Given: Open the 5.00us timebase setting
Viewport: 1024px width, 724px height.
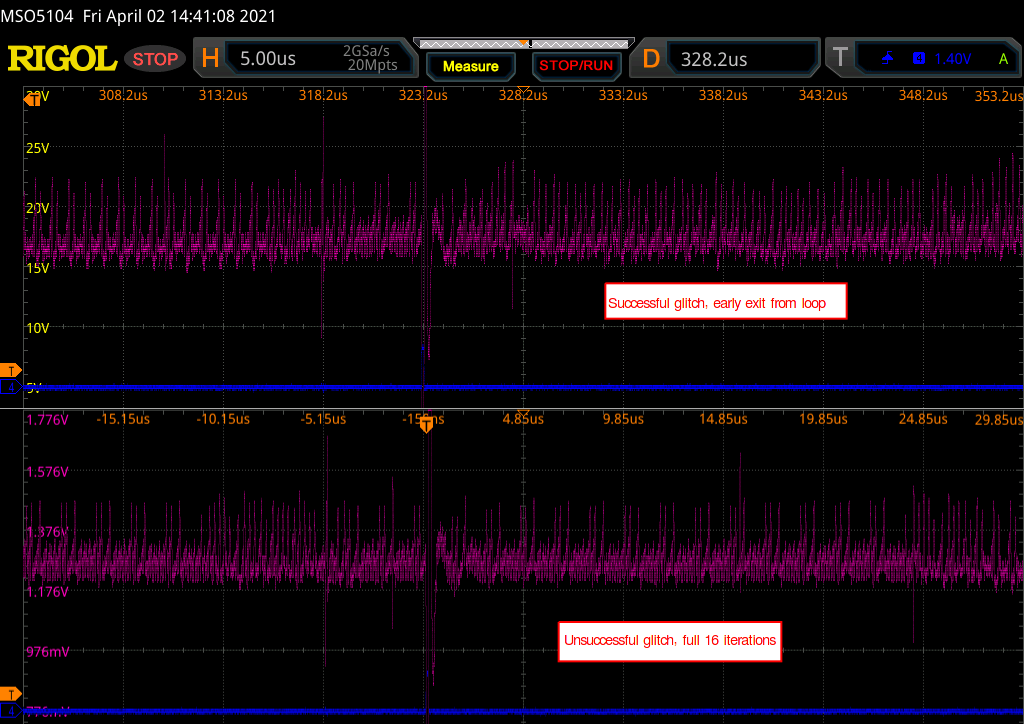Looking at the screenshot, I should click(268, 59).
